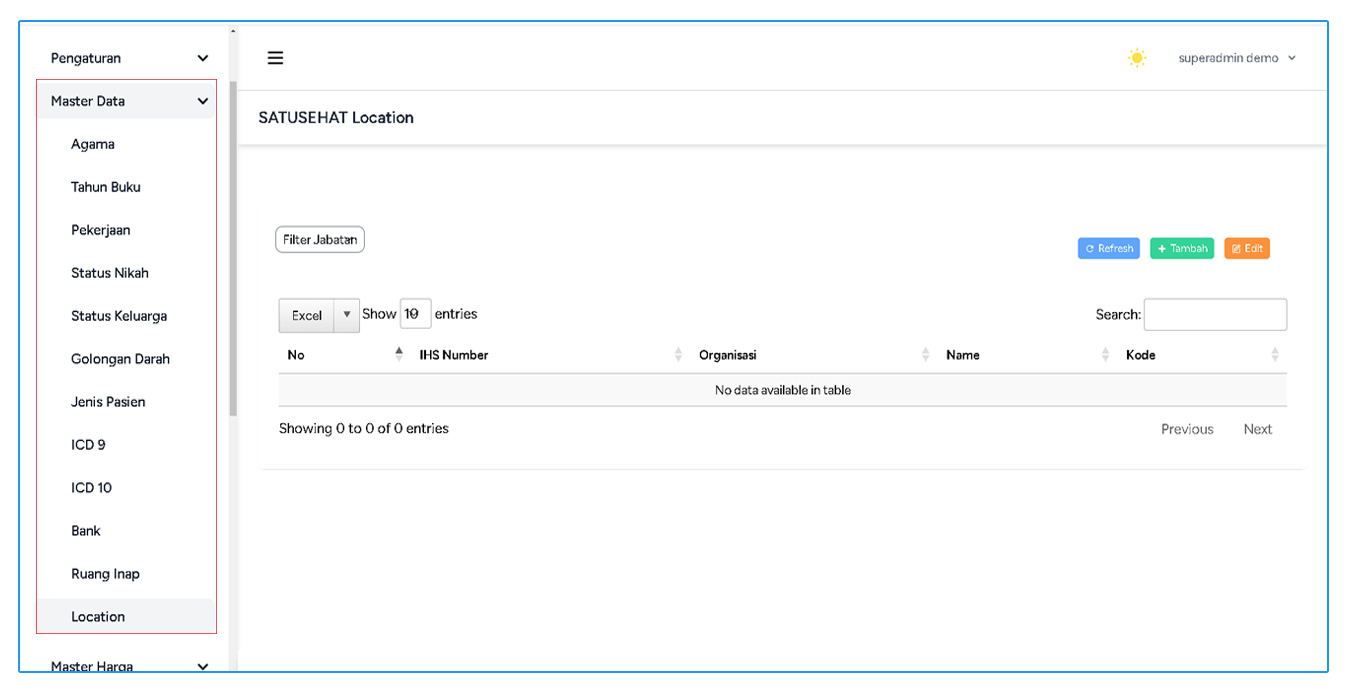Click the orange Edit button
1350x696 pixels.
pos(1246,248)
